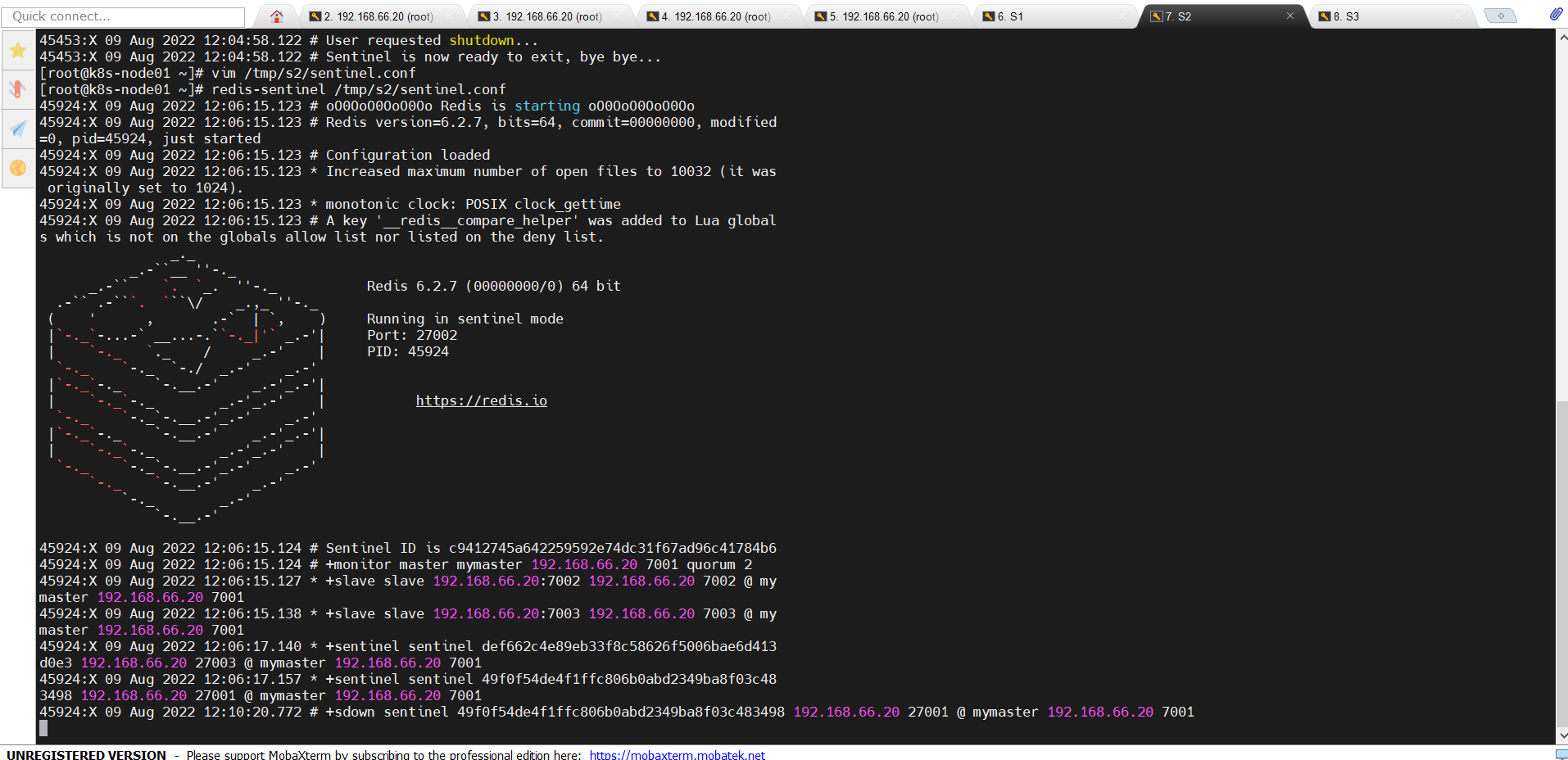1568x760 pixels.
Task: Click the yellow 'shutdown' word
Action: point(482,40)
